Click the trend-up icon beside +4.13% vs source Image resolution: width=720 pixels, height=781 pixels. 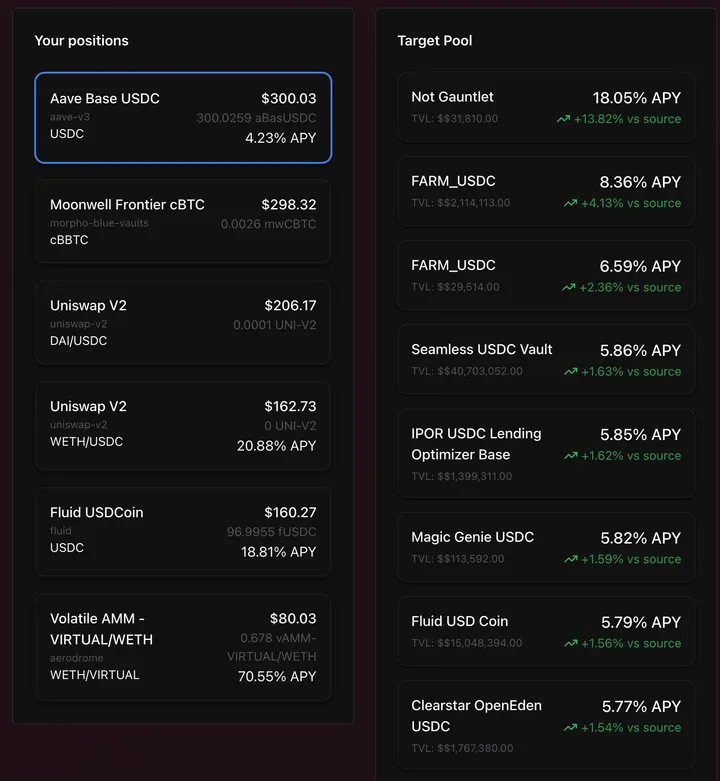570,203
